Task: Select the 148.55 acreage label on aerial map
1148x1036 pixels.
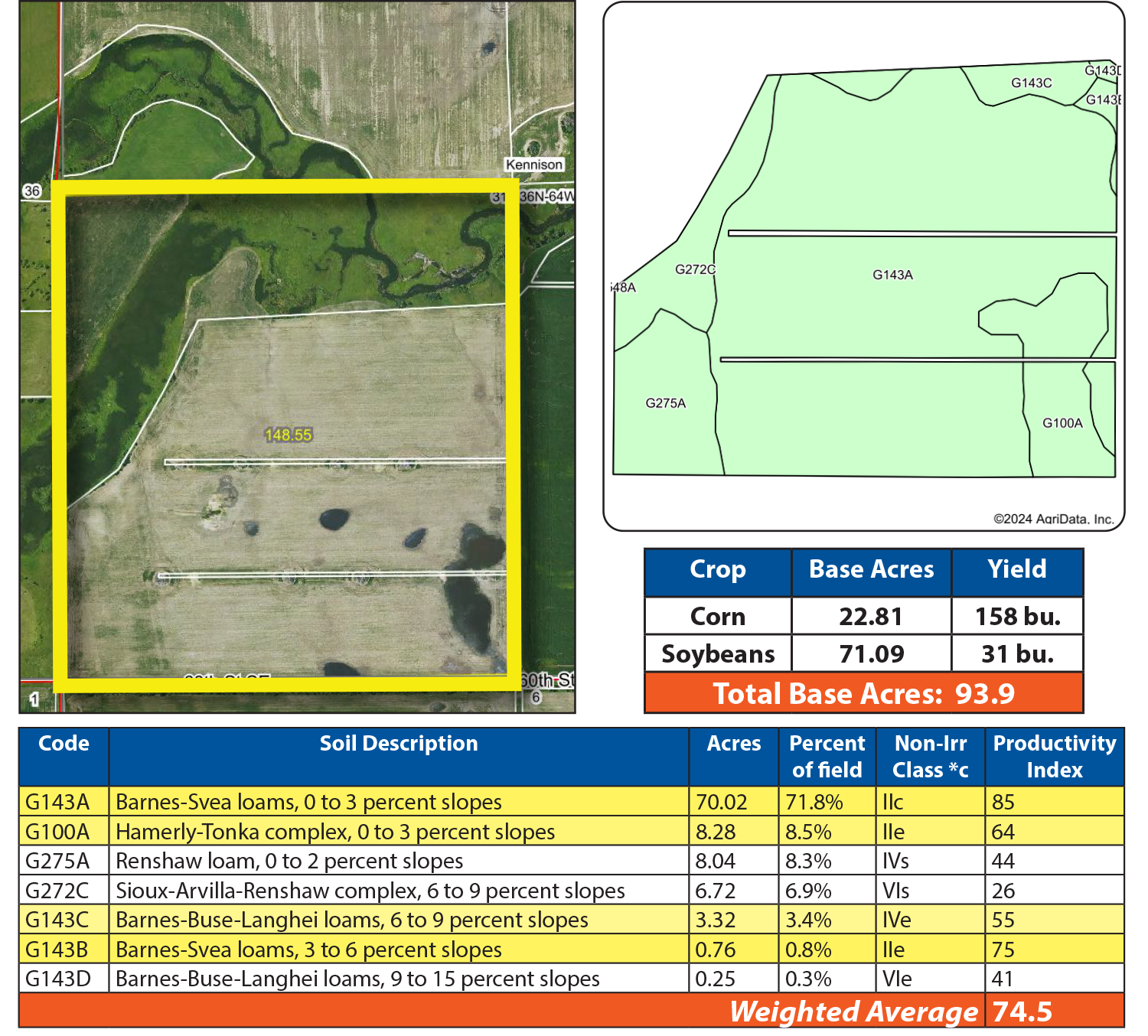Action: tap(288, 435)
